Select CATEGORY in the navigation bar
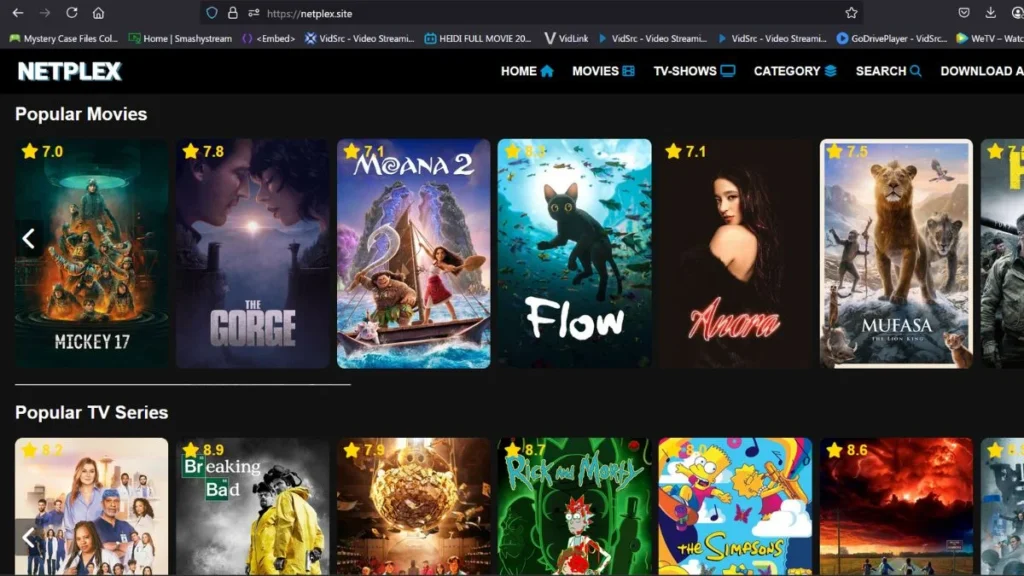This screenshot has width=1024, height=576. pos(785,71)
